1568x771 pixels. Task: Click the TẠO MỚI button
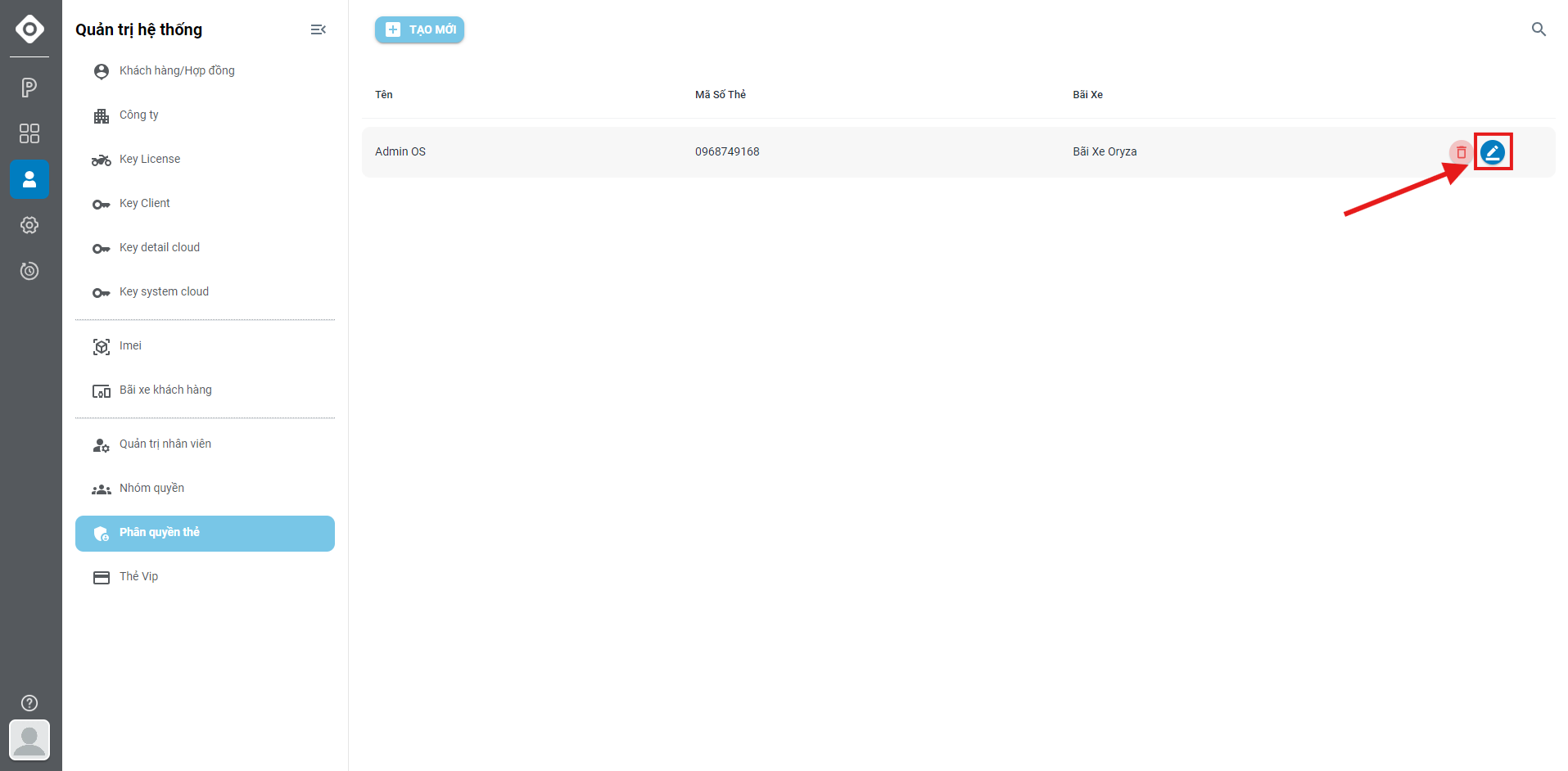coord(419,29)
